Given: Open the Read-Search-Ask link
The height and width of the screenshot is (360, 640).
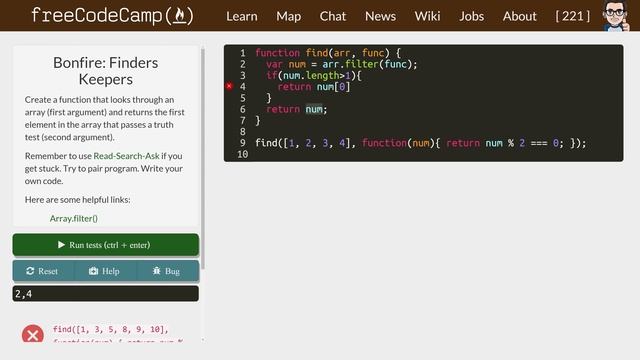Looking at the screenshot, I should [126, 156].
